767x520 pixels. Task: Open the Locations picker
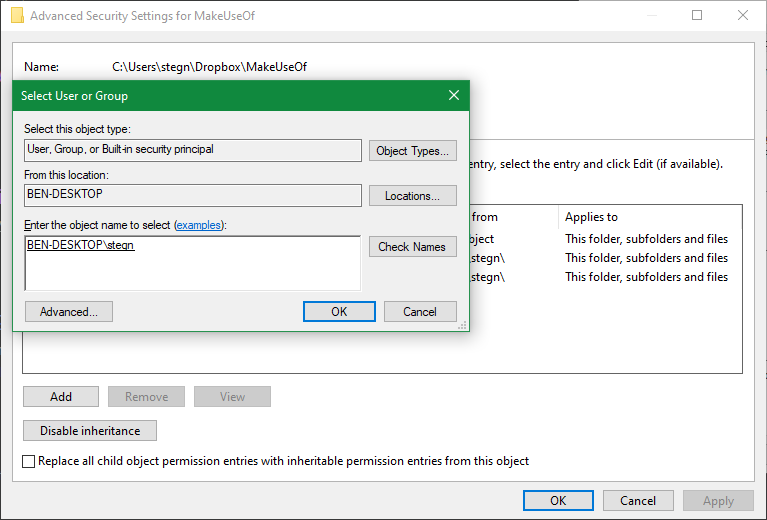click(412, 196)
